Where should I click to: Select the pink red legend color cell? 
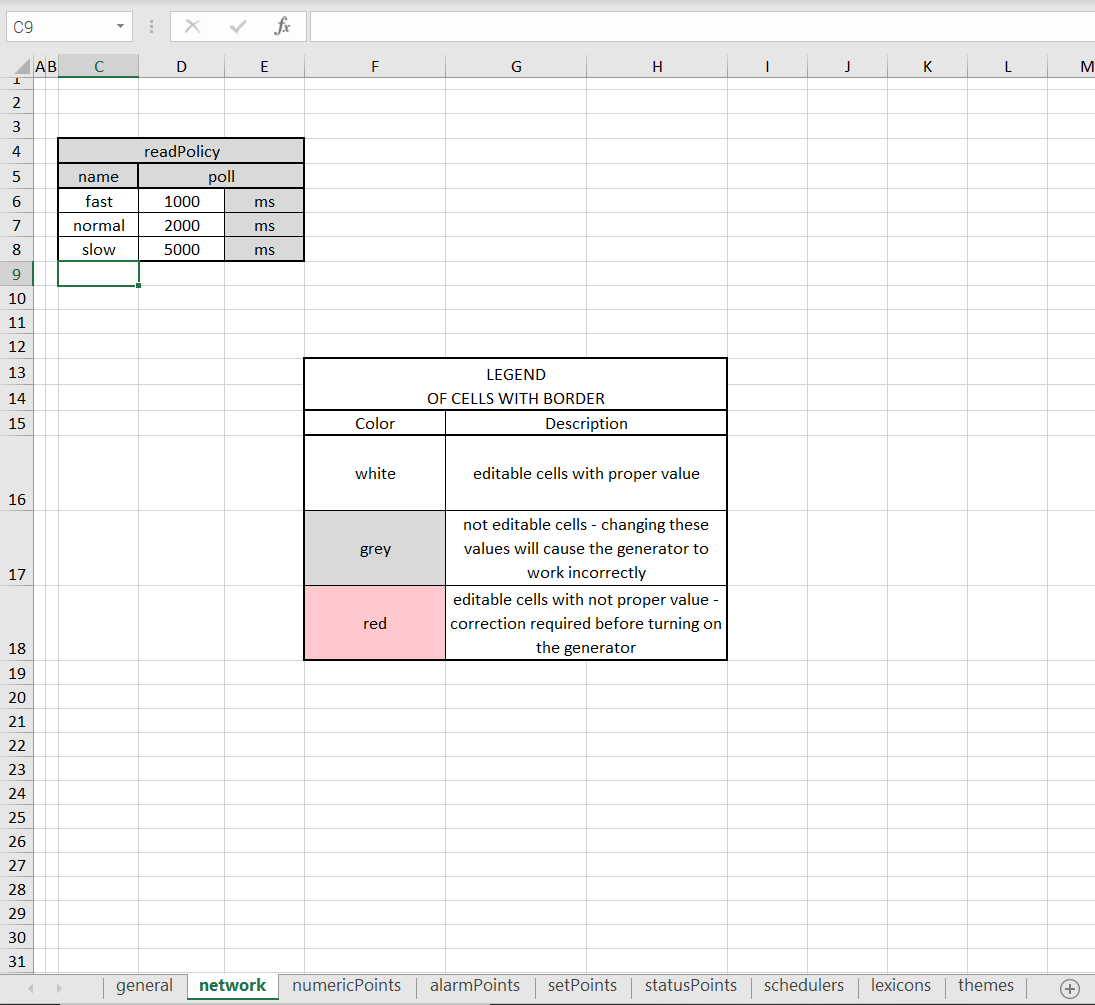tap(375, 623)
